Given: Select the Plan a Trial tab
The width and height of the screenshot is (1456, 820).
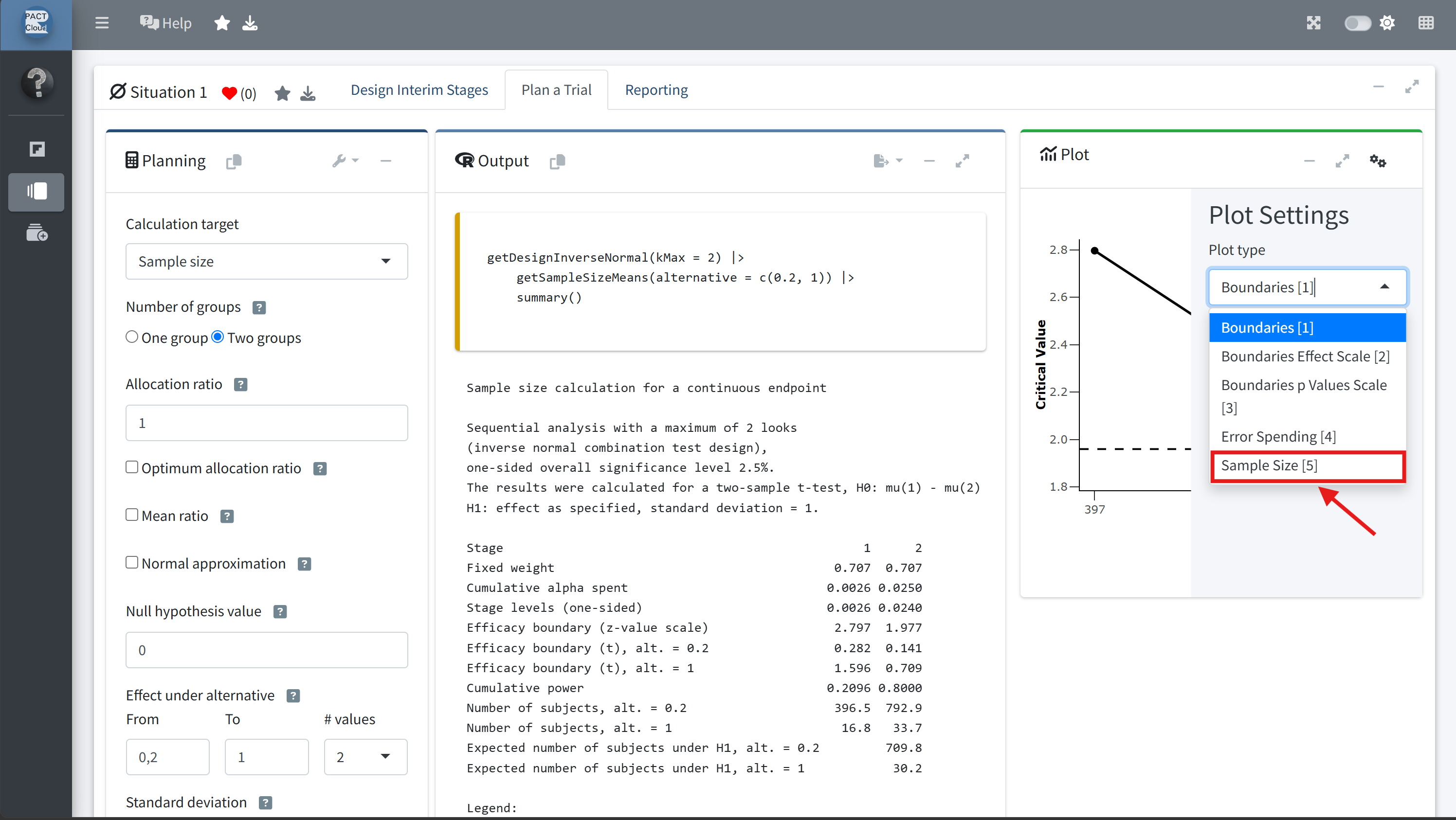Looking at the screenshot, I should tap(556, 90).
